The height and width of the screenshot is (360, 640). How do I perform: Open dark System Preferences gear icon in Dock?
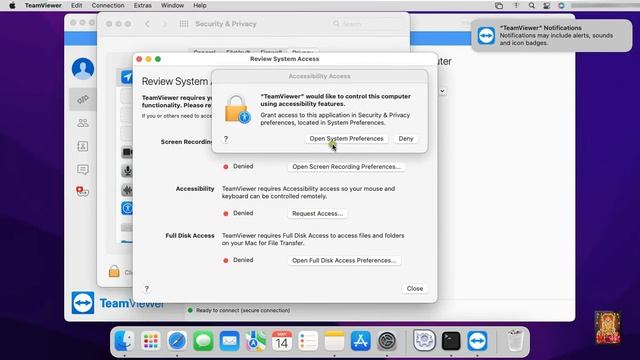tap(387, 340)
